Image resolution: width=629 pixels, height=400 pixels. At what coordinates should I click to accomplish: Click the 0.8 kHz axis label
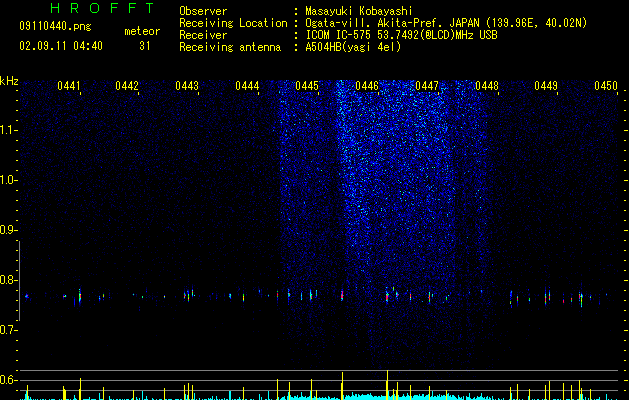pos(8,280)
